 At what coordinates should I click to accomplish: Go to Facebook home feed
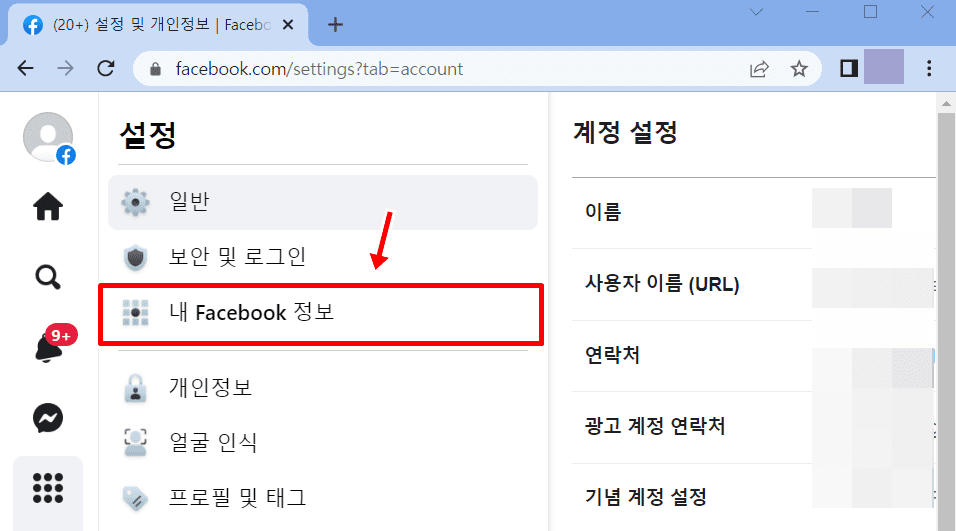tap(48, 206)
